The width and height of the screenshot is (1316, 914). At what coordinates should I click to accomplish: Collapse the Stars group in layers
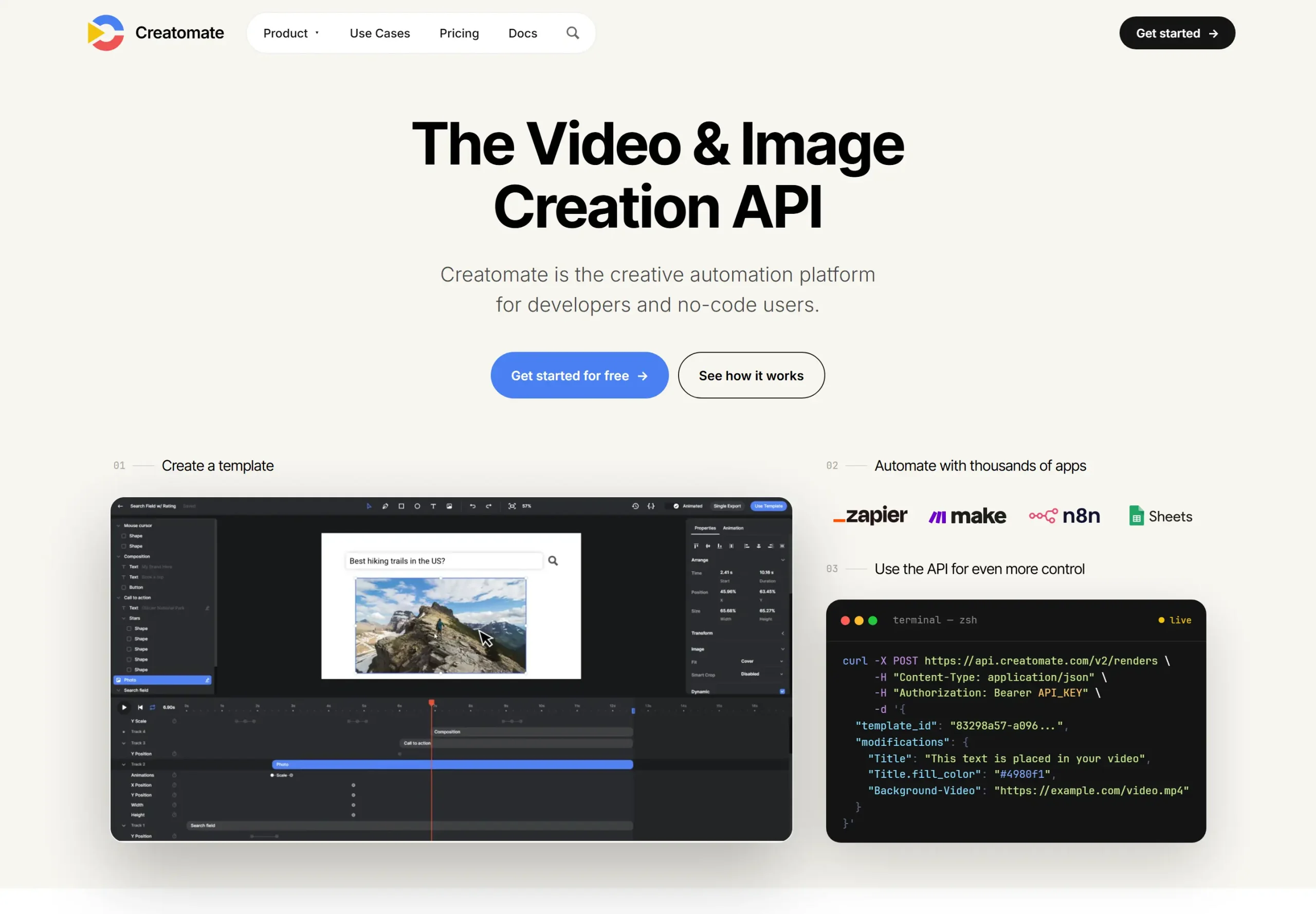click(124, 618)
